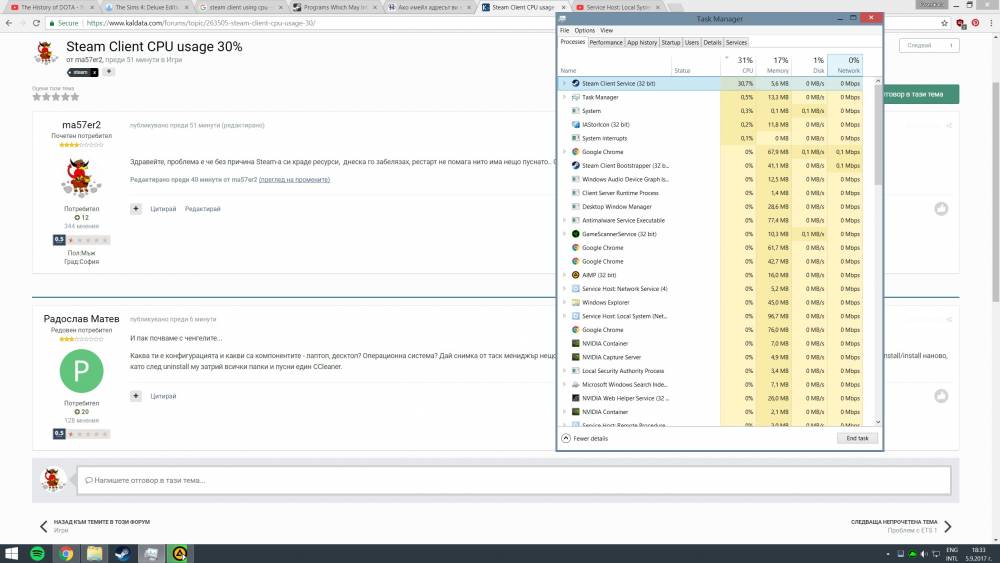Click reply text field on forum
This screenshot has width=1000, height=563.
514,480
